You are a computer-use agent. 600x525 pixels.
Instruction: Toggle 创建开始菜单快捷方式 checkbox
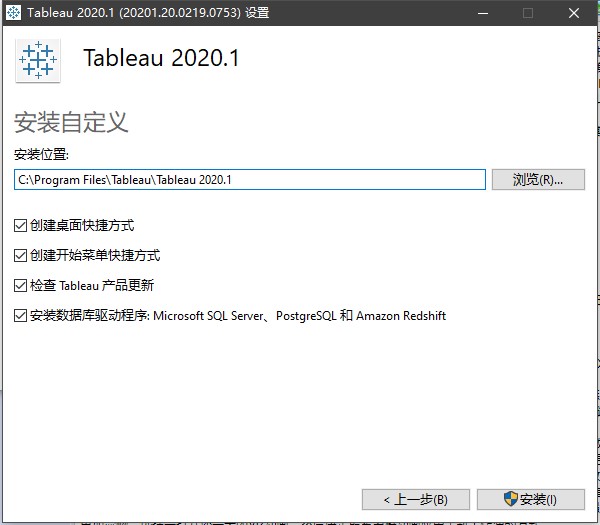click(20, 255)
